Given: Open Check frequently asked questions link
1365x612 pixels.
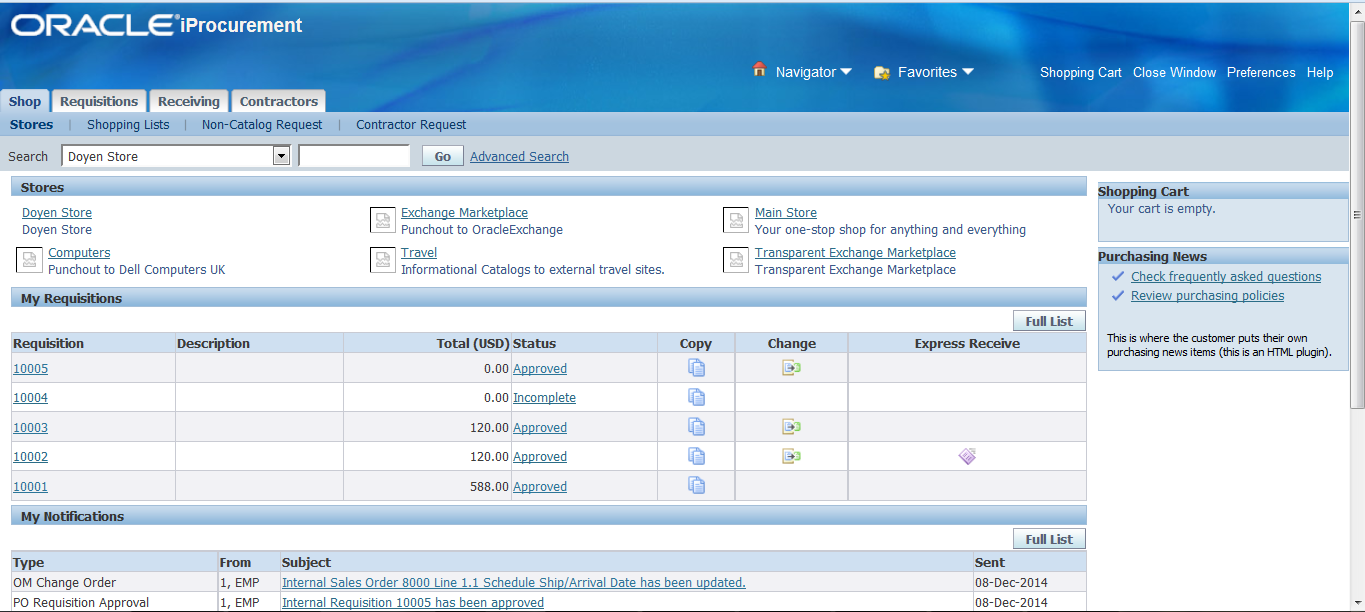Looking at the screenshot, I should pos(1226,276).
